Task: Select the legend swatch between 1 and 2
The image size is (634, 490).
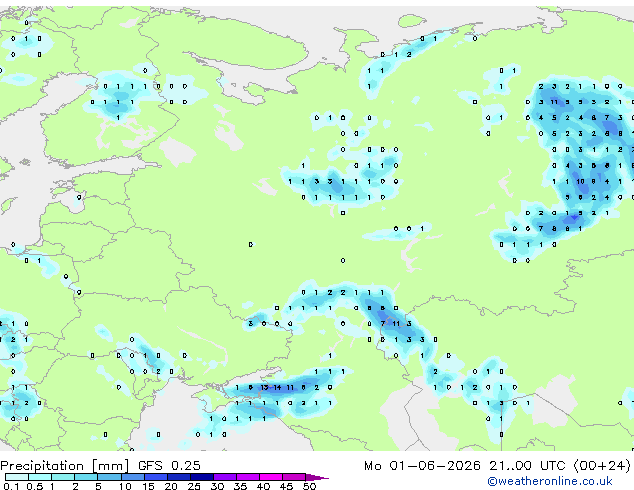Action: [x=63, y=477]
